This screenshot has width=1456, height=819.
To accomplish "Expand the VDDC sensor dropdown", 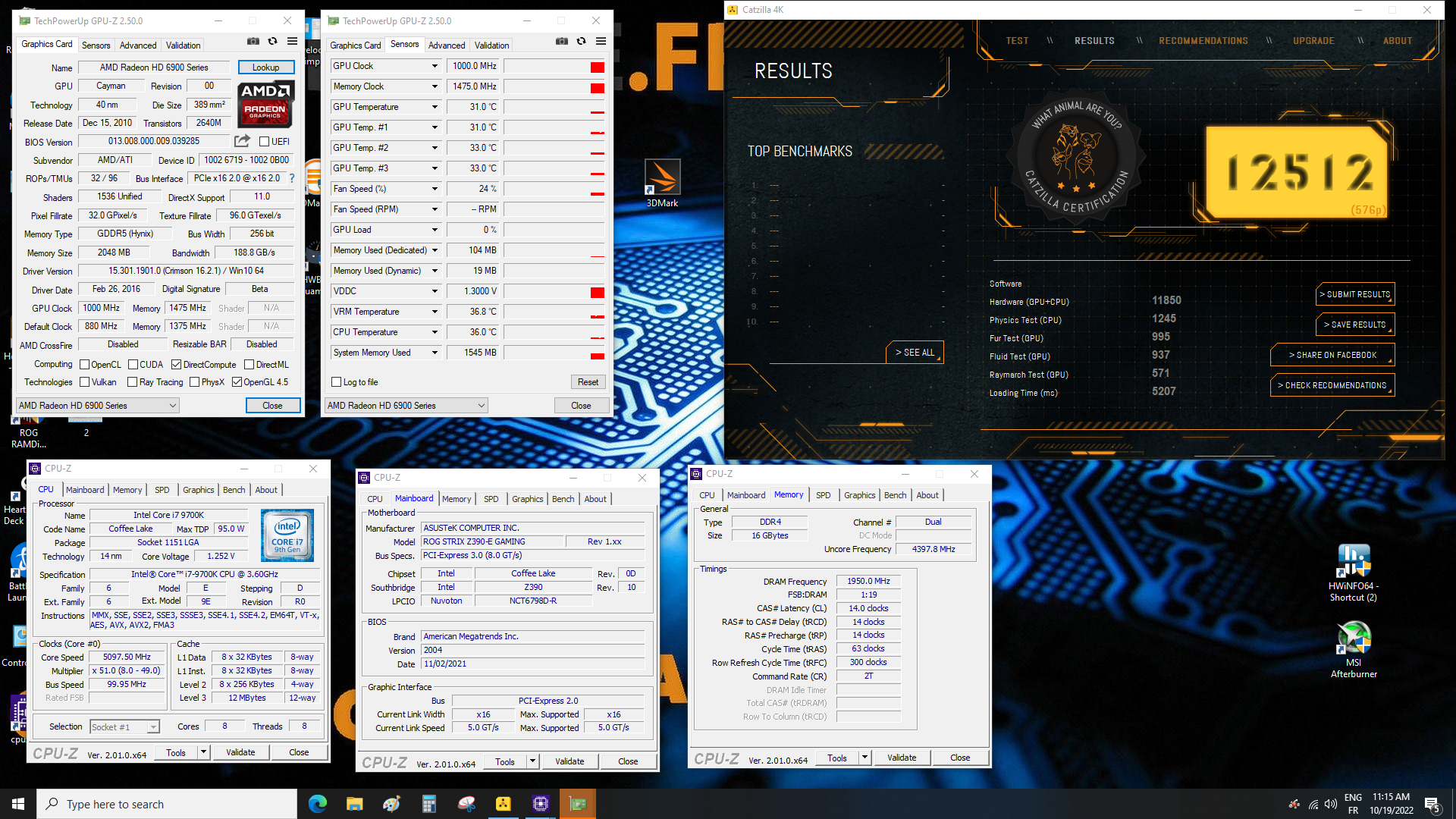I will [x=435, y=291].
